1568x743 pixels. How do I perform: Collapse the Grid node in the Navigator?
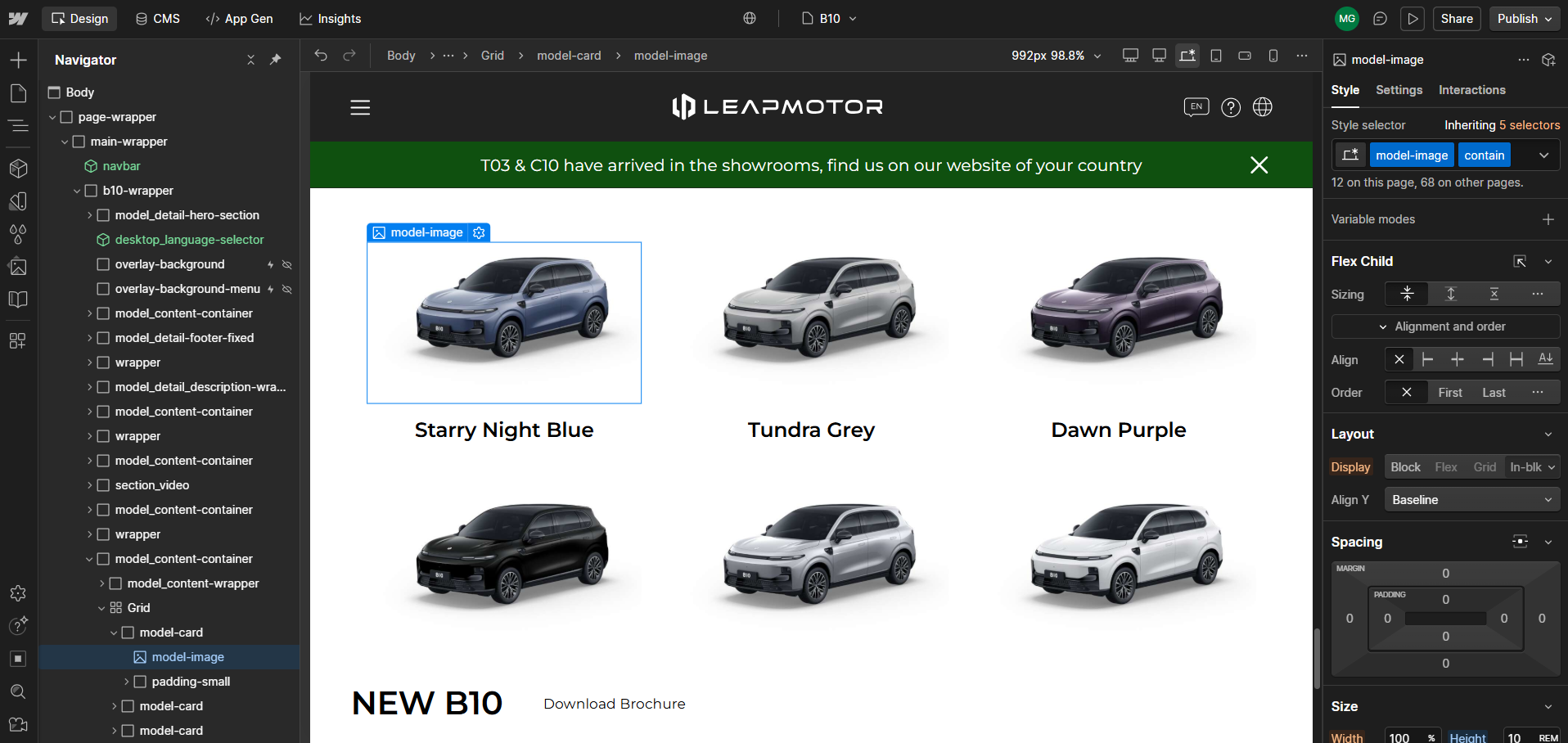click(101, 608)
